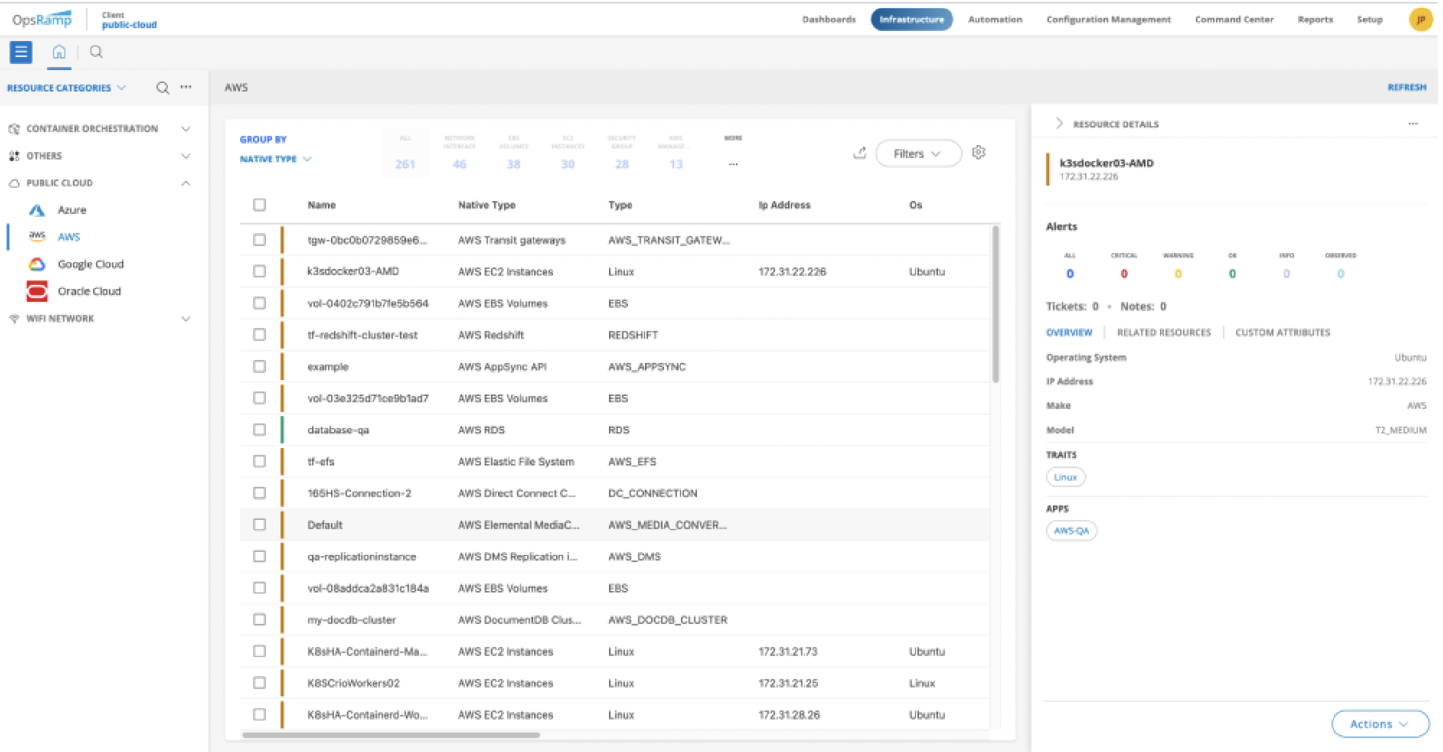The image size is (1443, 752).
Task: Select the Azure cloud provider icon
Action: click(x=36, y=209)
